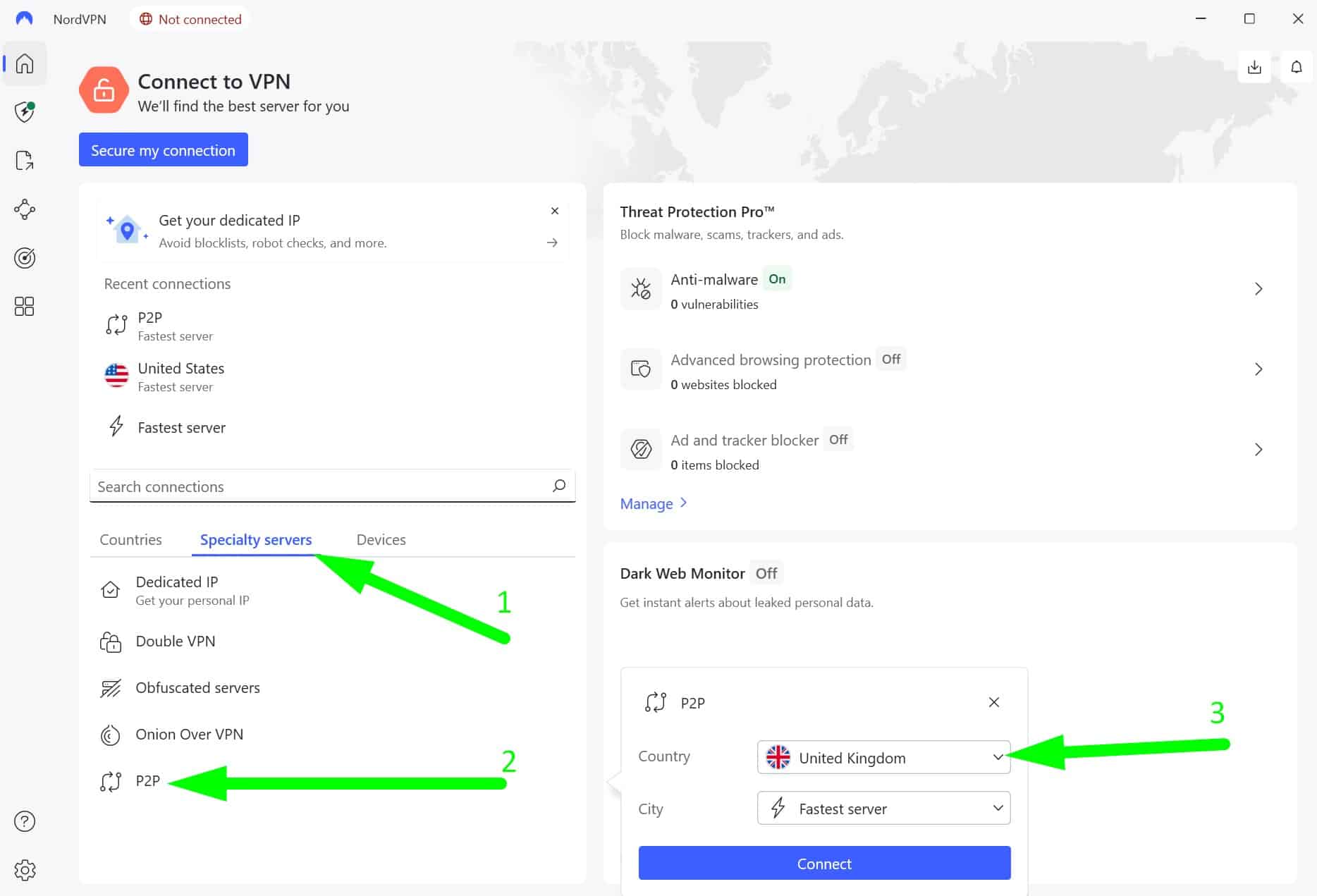Expand Ad and tracker blocker chevron
Screen dimensions: 1317x896
click(1258, 449)
